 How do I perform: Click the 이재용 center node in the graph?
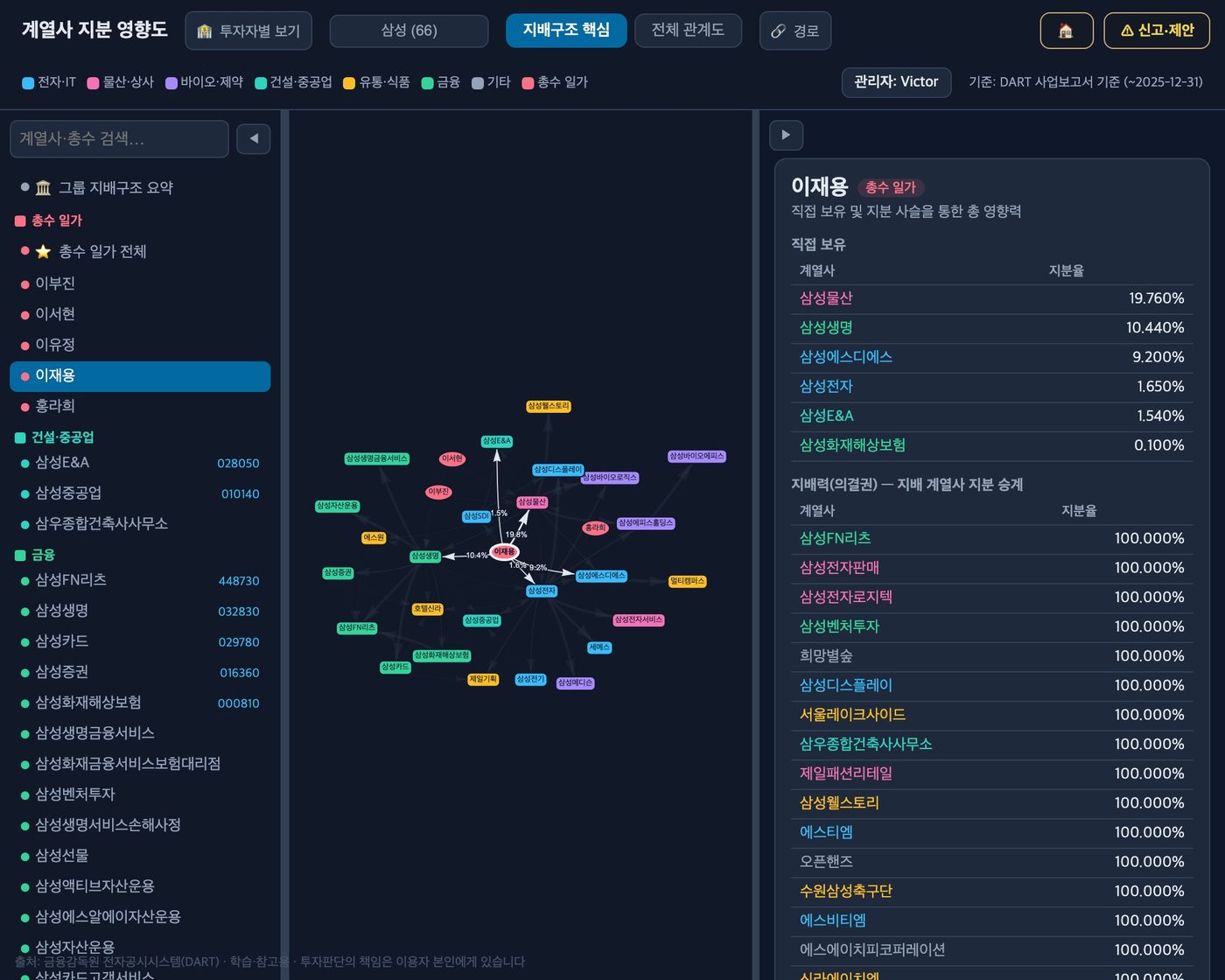coord(505,552)
